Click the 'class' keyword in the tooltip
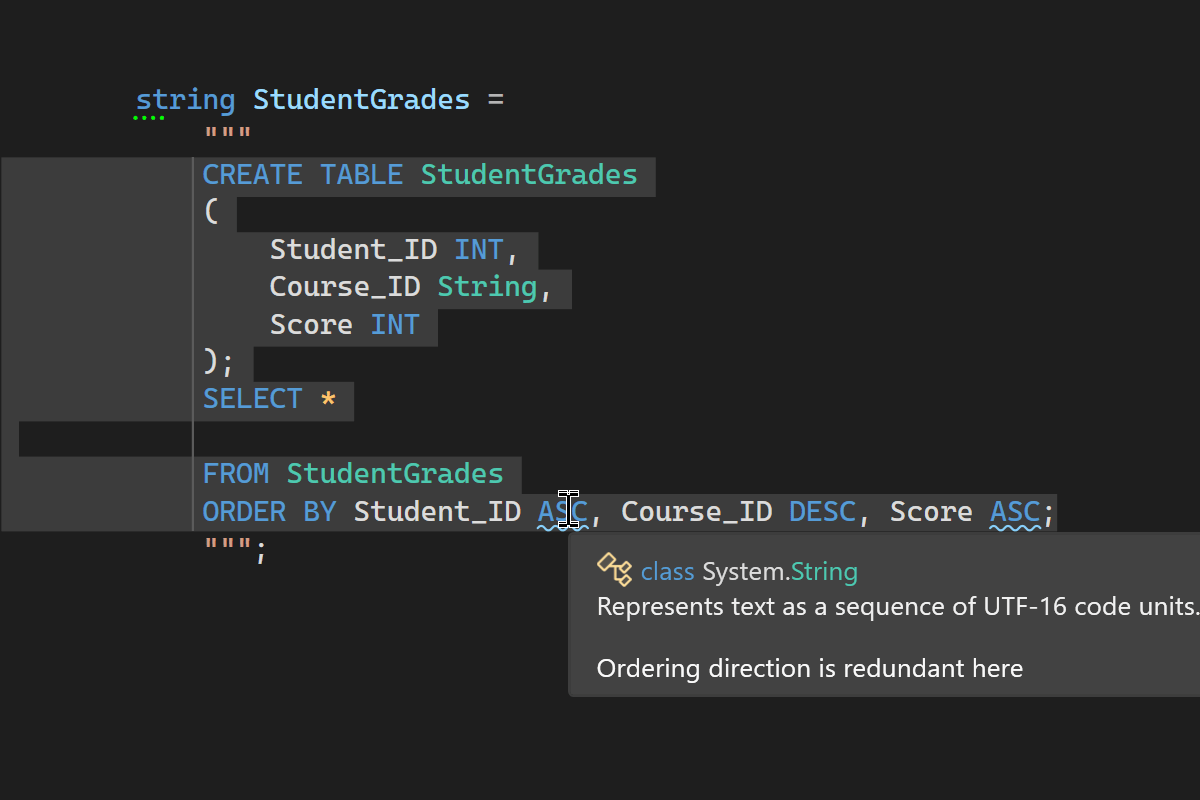Screen dimensions: 1200x800 [668, 571]
